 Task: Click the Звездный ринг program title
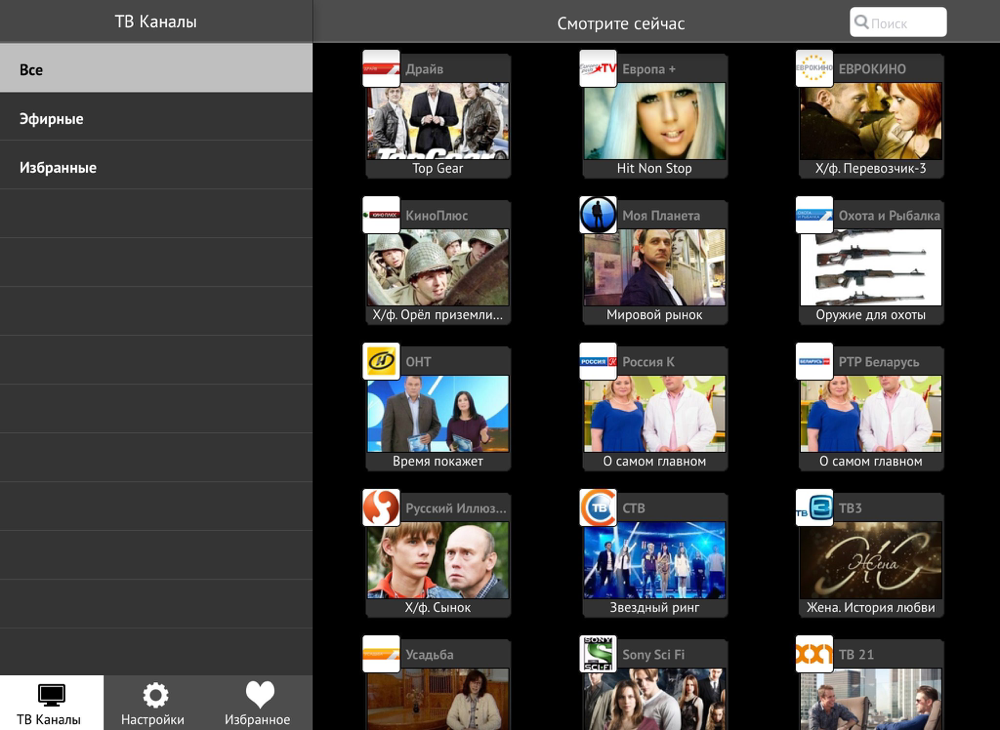point(654,608)
